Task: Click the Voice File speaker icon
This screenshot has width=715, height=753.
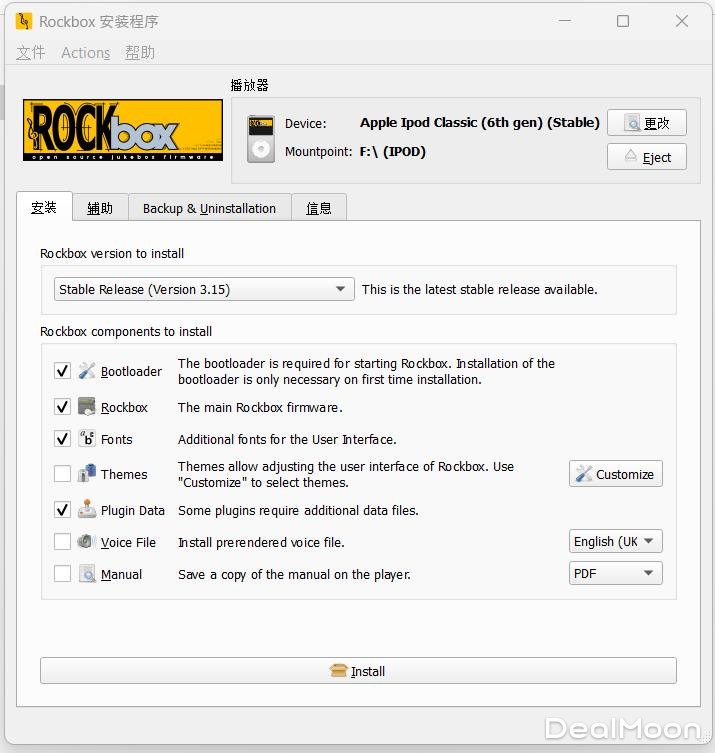Action: click(x=87, y=542)
